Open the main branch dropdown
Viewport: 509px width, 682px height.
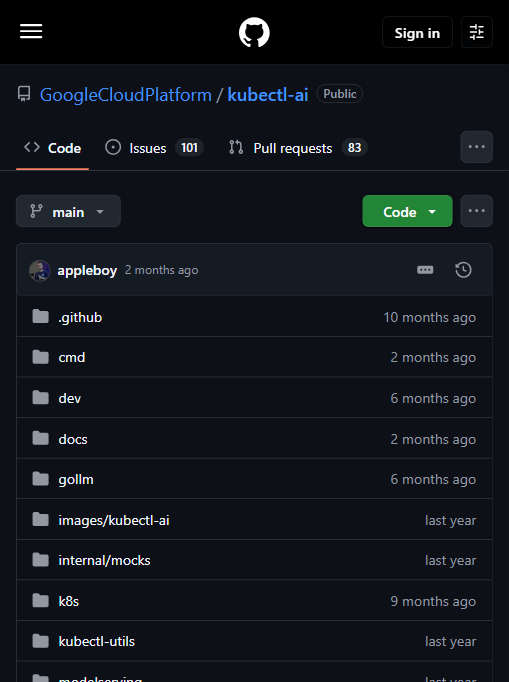68,211
